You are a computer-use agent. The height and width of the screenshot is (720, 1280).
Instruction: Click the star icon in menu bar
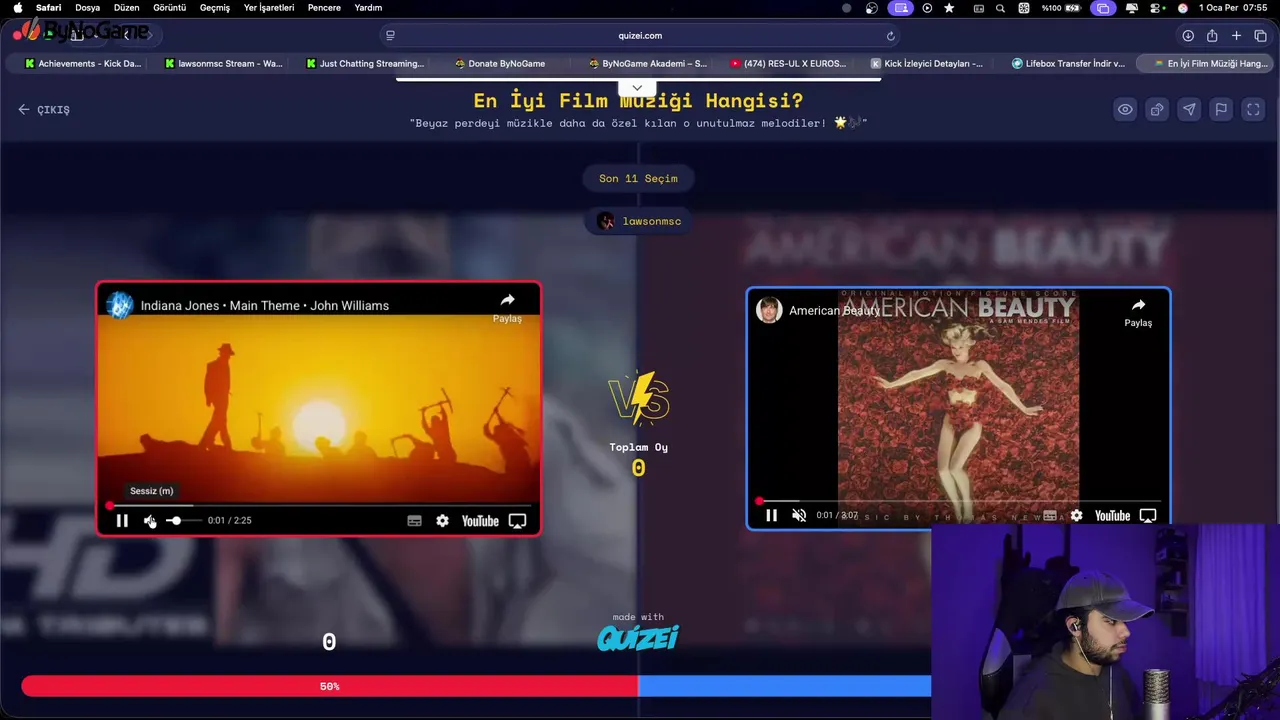pos(949,8)
